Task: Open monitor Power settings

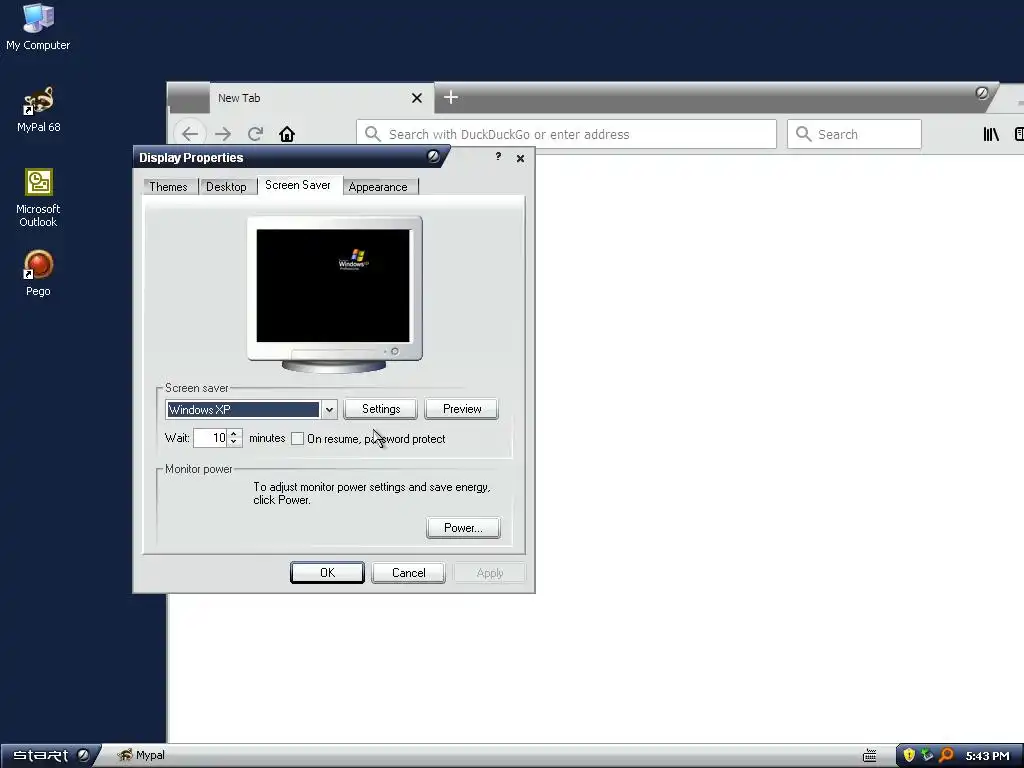Action: click(463, 528)
